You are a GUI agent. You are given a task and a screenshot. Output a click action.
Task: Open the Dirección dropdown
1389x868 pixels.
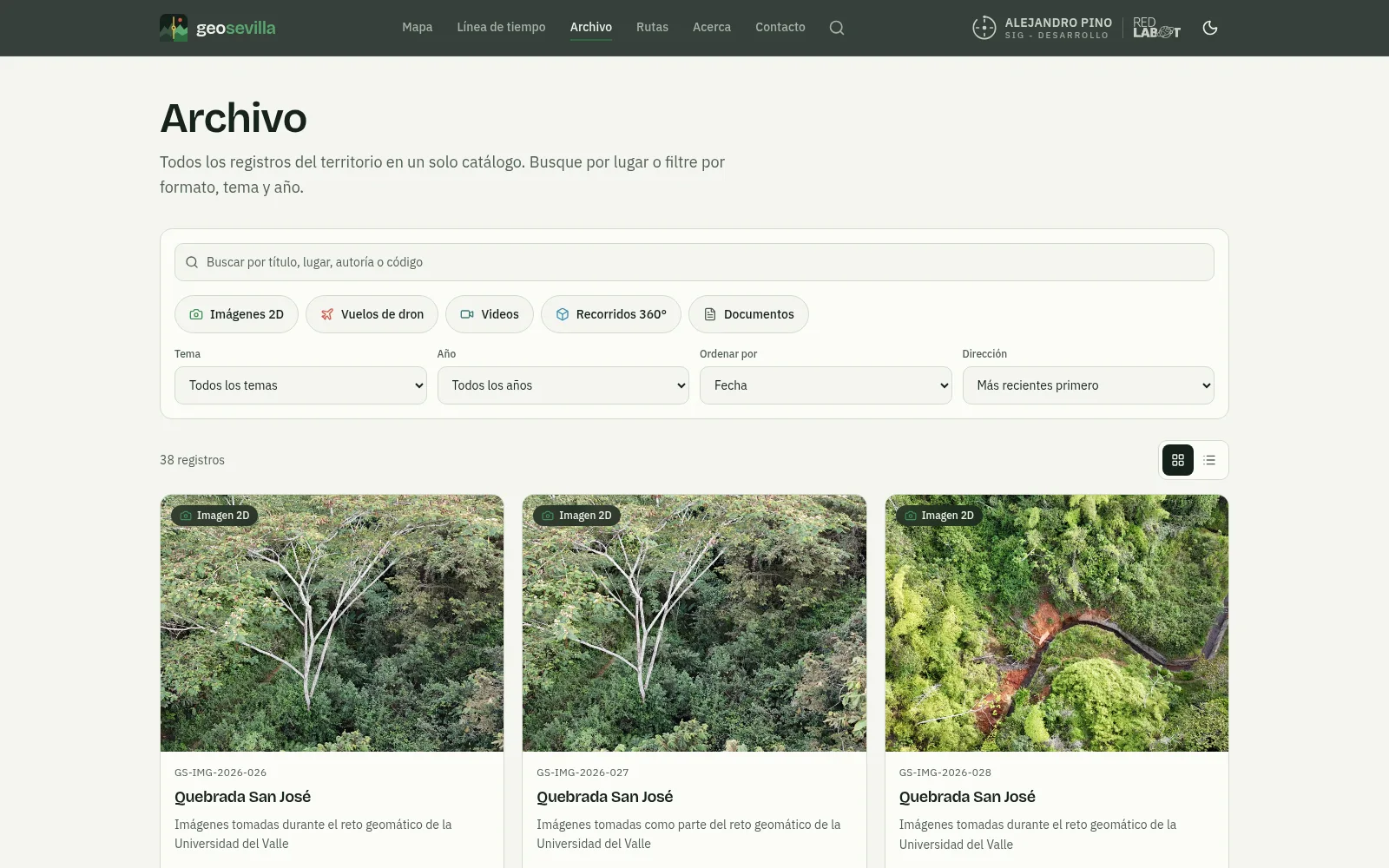[1089, 385]
